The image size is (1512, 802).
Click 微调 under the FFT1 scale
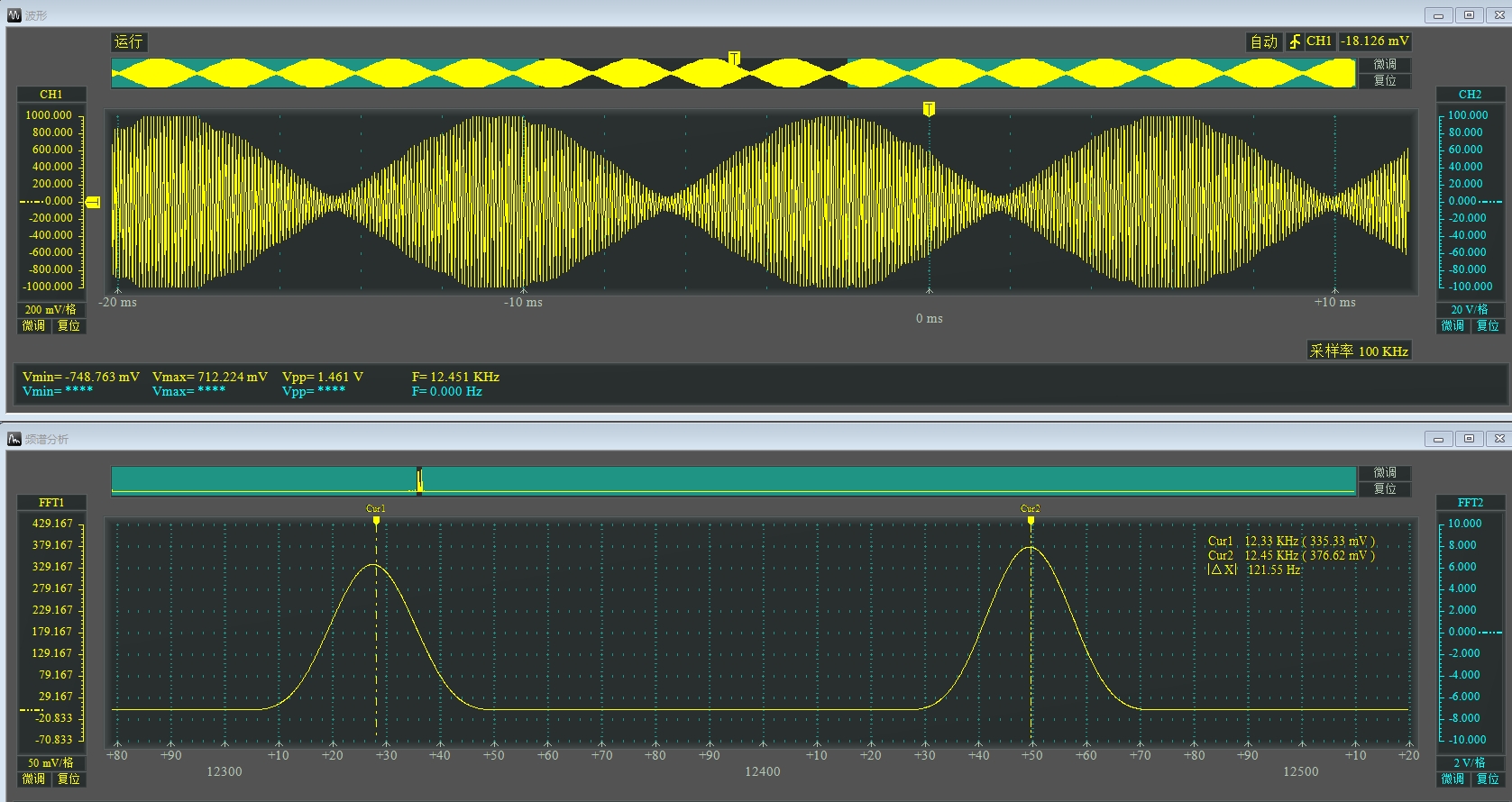[34, 779]
